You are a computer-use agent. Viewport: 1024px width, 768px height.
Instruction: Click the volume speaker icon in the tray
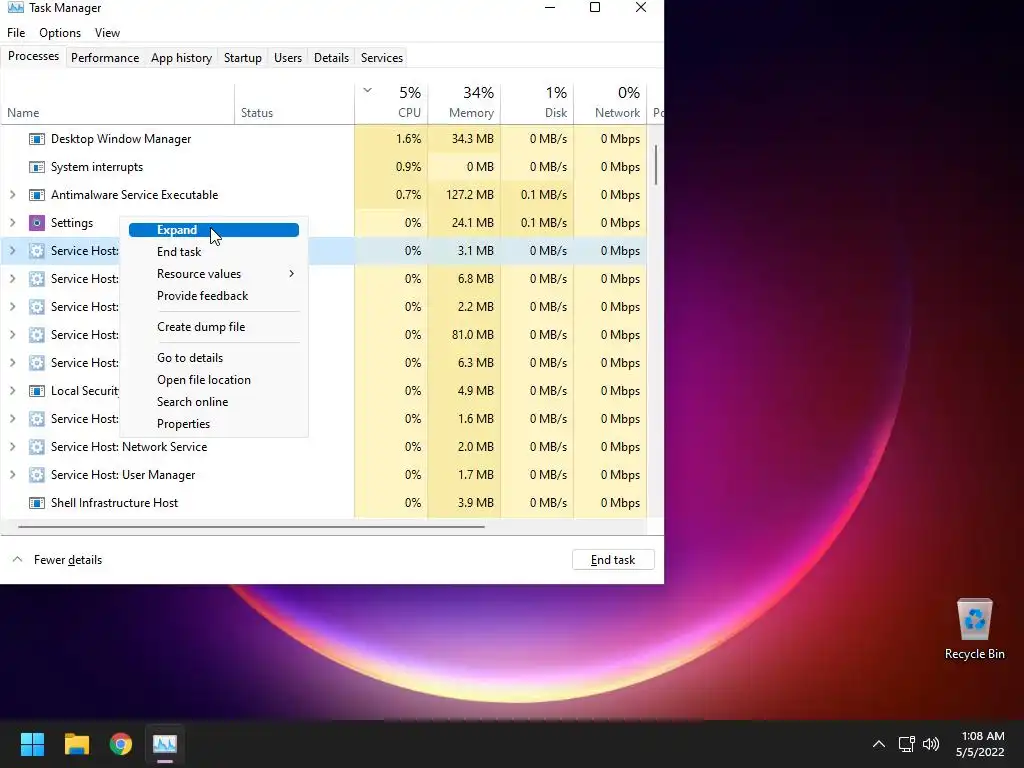click(x=931, y=744)
